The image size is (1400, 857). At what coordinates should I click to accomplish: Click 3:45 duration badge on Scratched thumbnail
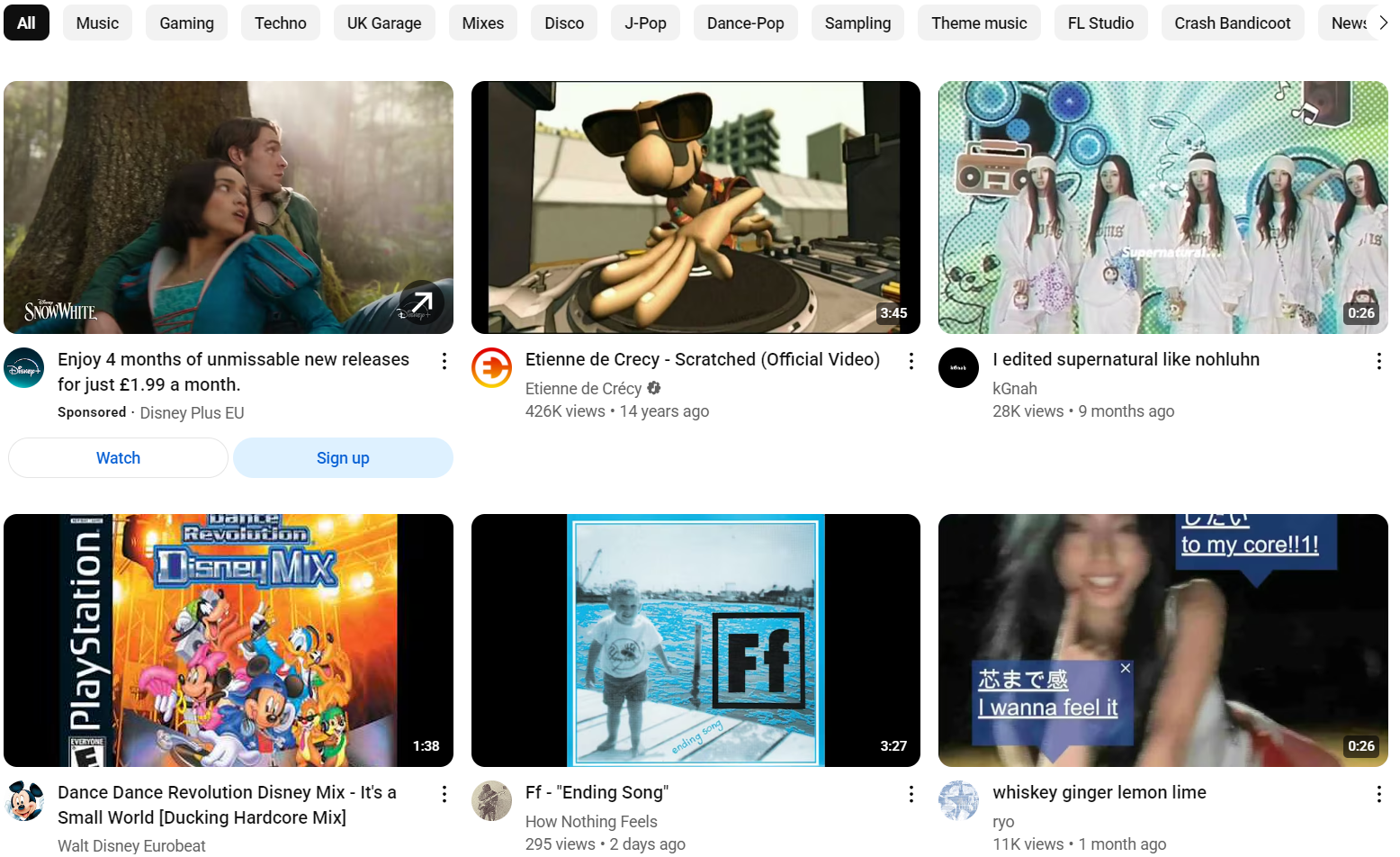[893, 312]
